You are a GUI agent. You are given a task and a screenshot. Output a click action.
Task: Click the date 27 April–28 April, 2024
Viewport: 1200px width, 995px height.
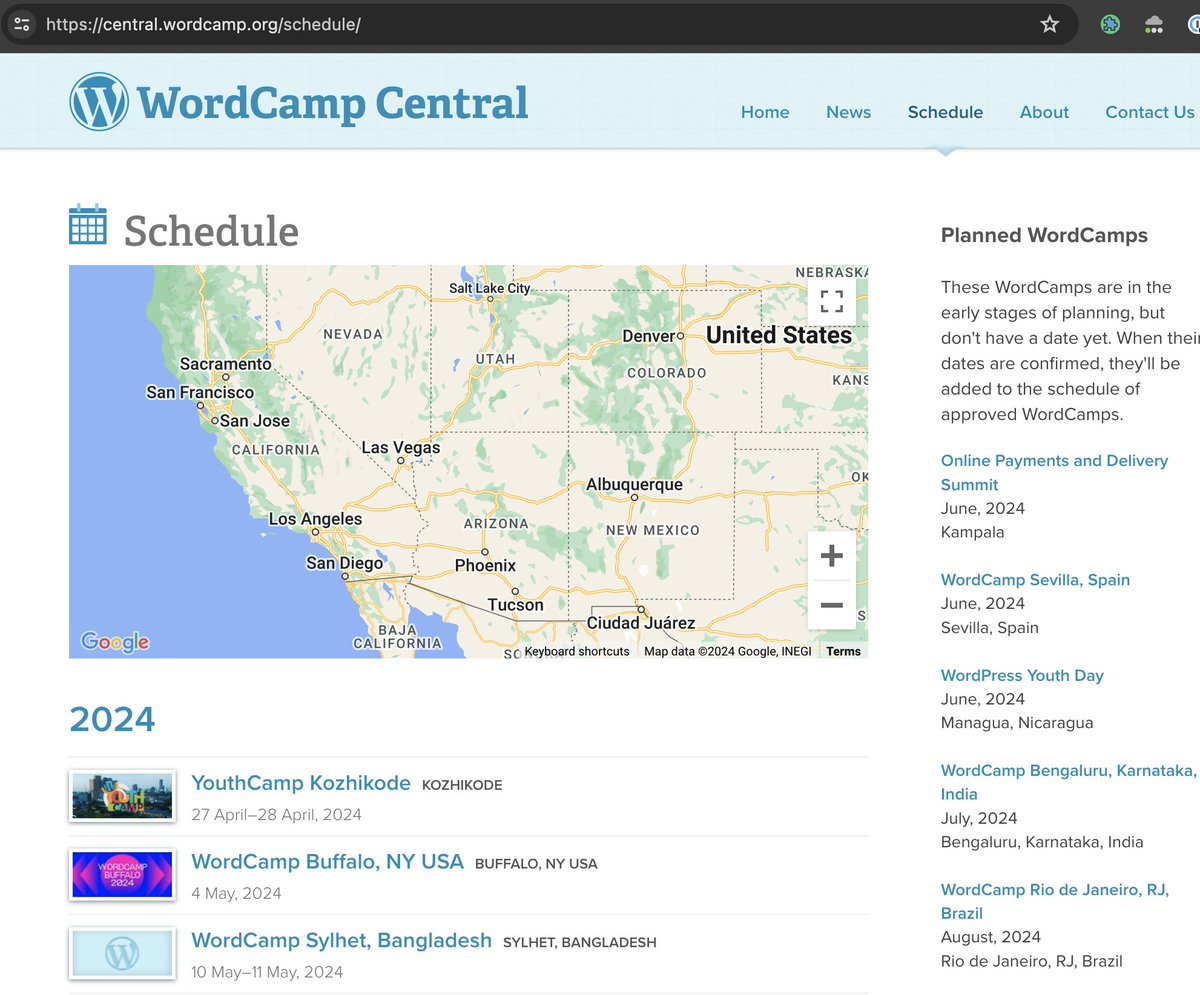[x=276, y=814]
